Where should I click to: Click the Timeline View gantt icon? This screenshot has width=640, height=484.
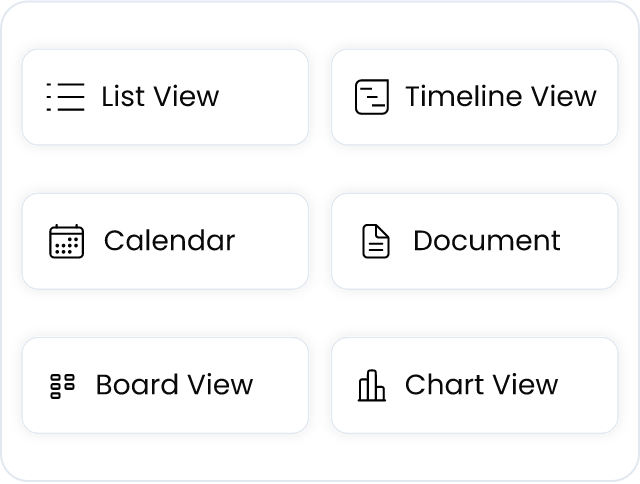(x=371, y=97)
